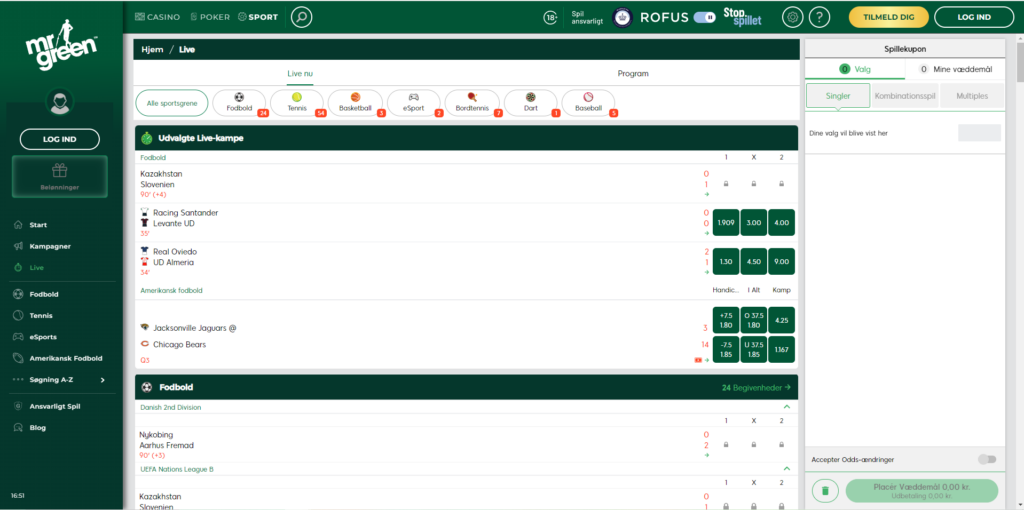
Task: Select the Tennis sport filter
Action: 297,103
